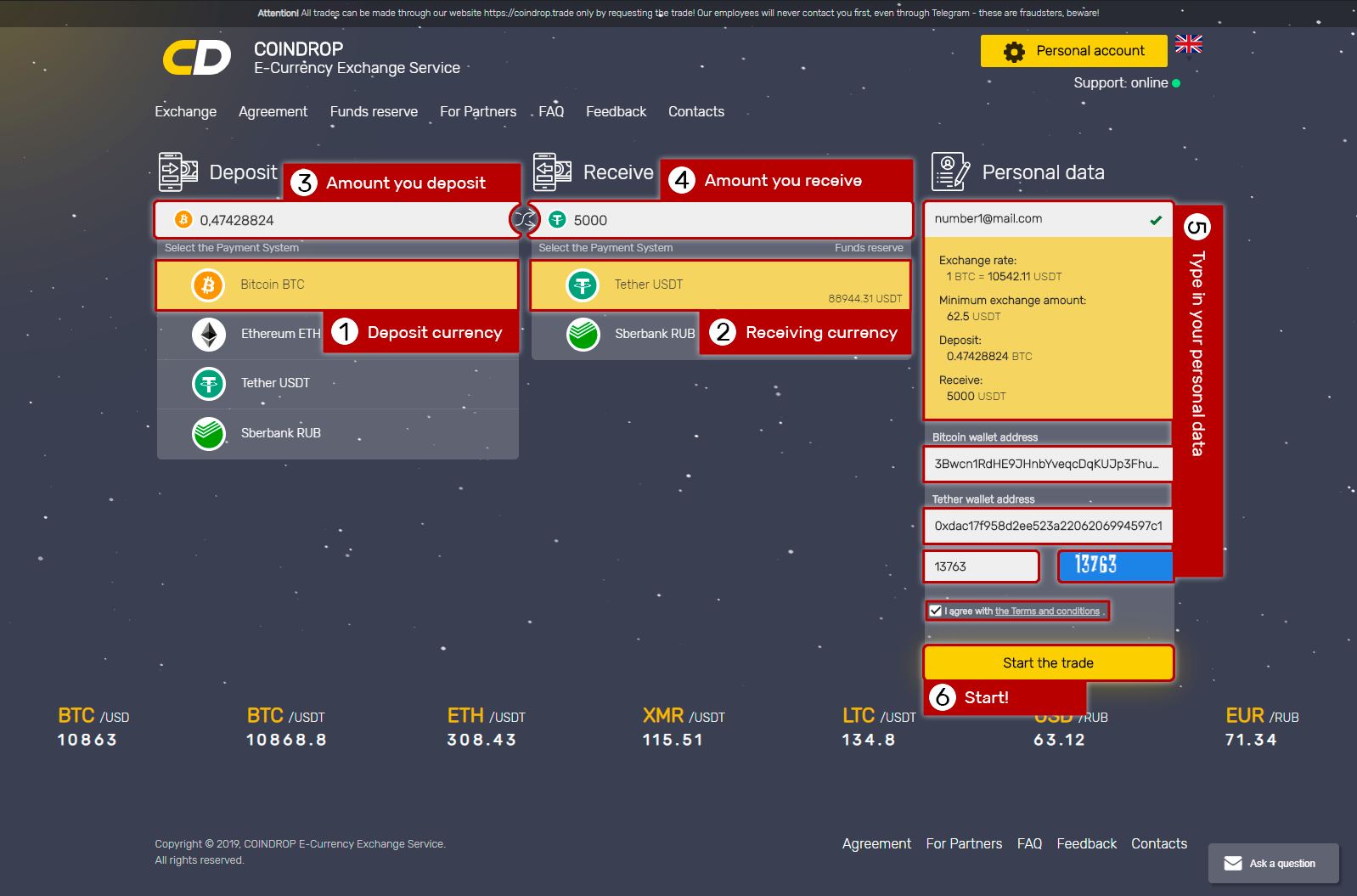Open the Personal account button
This screenshot has height=896, width=1357.
[1073, 51]
